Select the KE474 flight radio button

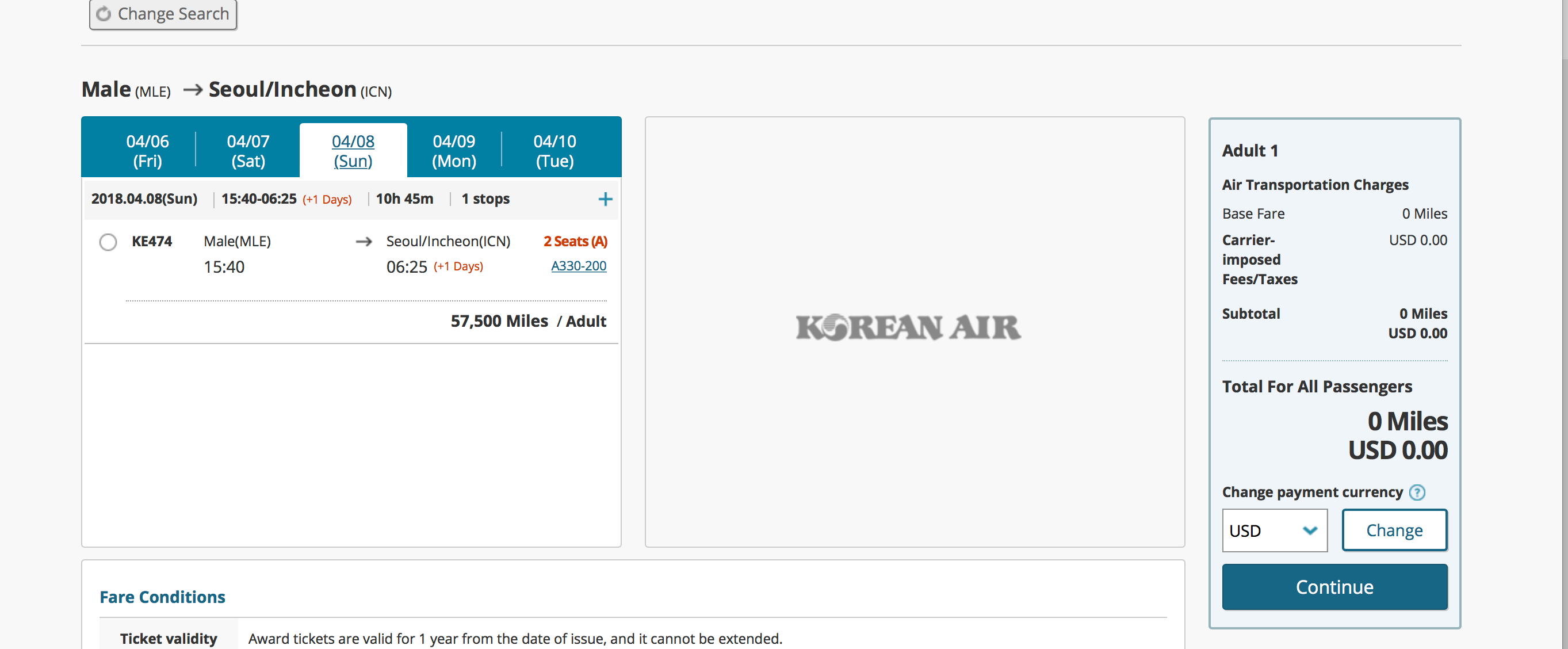(x=108, y=242)
